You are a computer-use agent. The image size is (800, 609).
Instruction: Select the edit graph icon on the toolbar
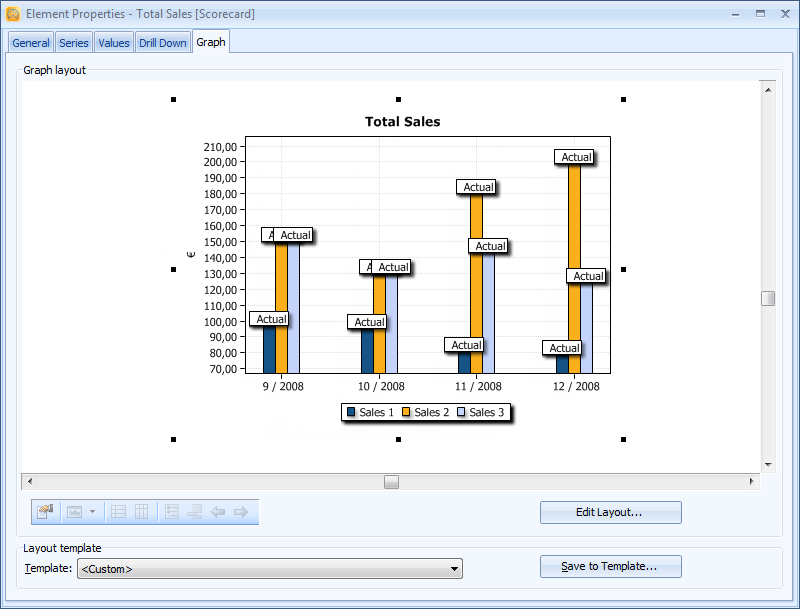click(44, 512)
